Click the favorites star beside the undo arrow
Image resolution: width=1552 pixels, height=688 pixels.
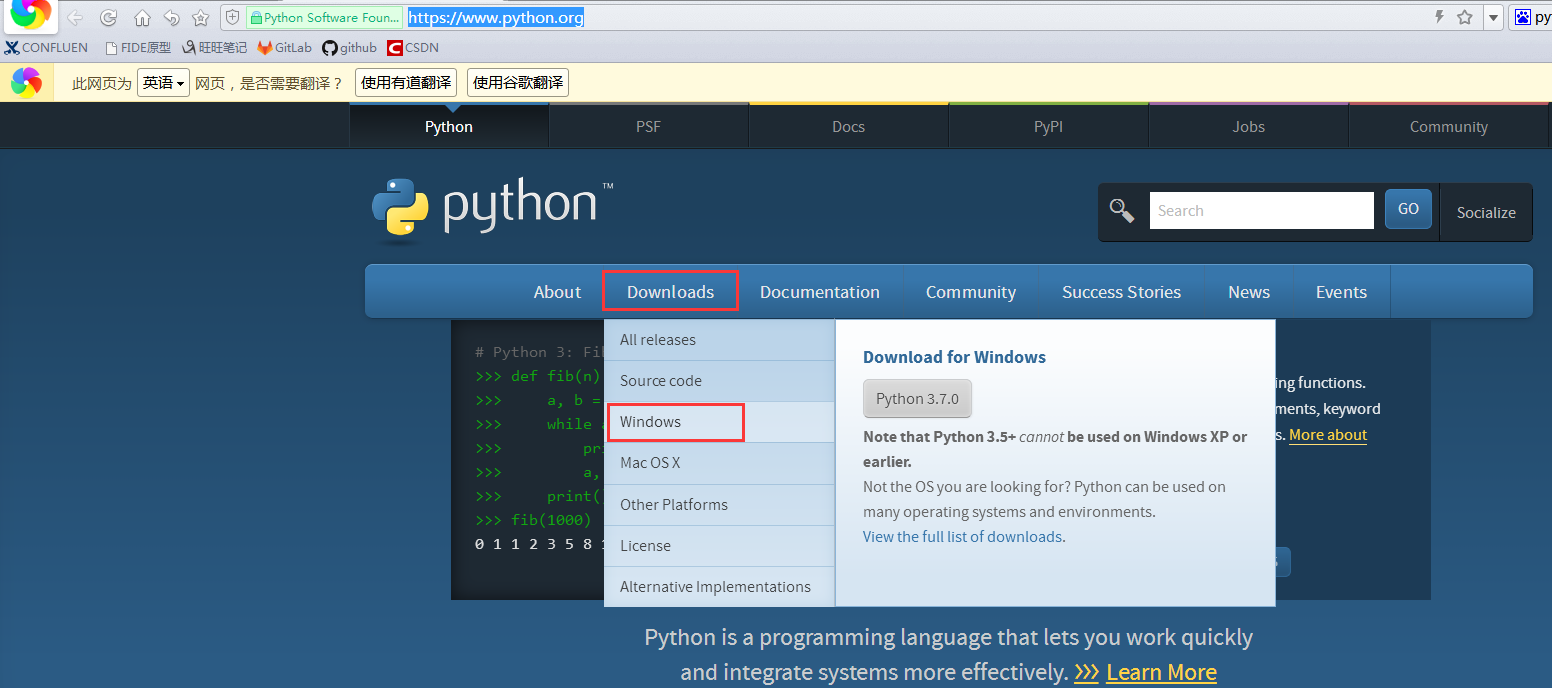click(201, 18)
